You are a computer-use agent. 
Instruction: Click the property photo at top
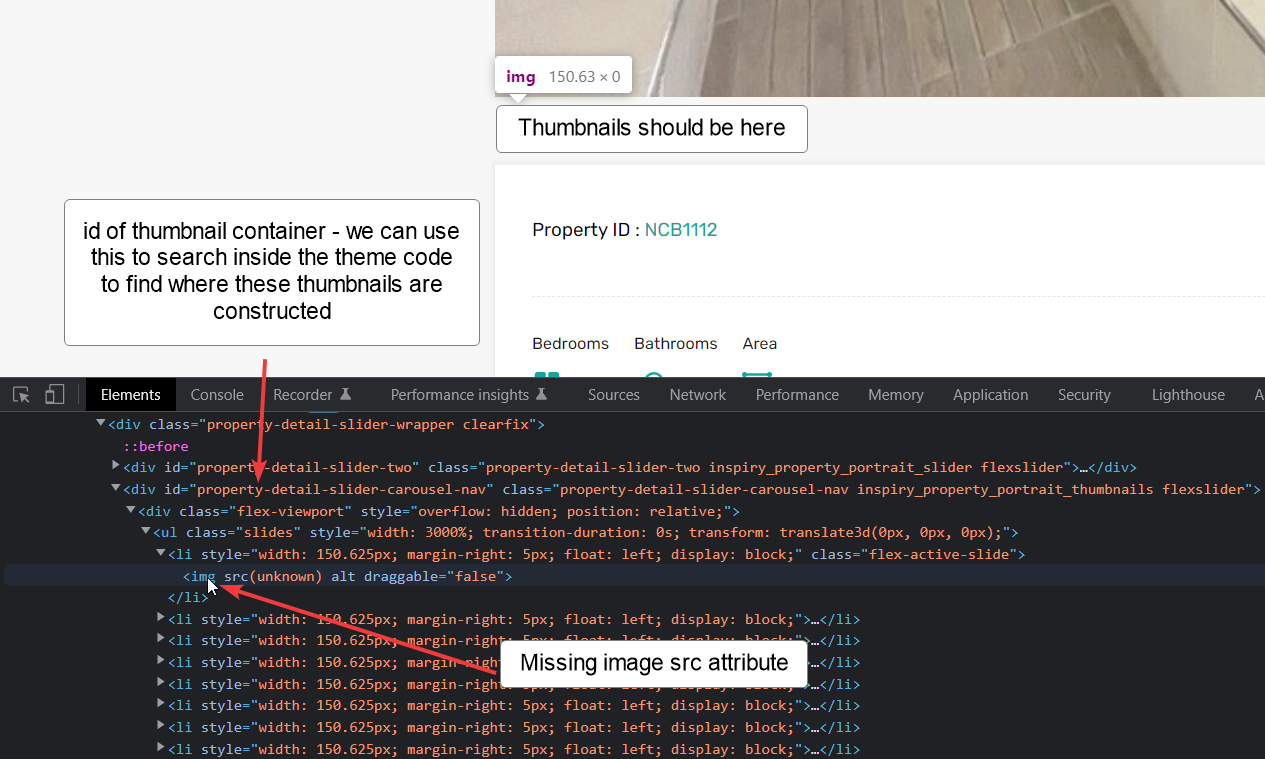(880, 48)
